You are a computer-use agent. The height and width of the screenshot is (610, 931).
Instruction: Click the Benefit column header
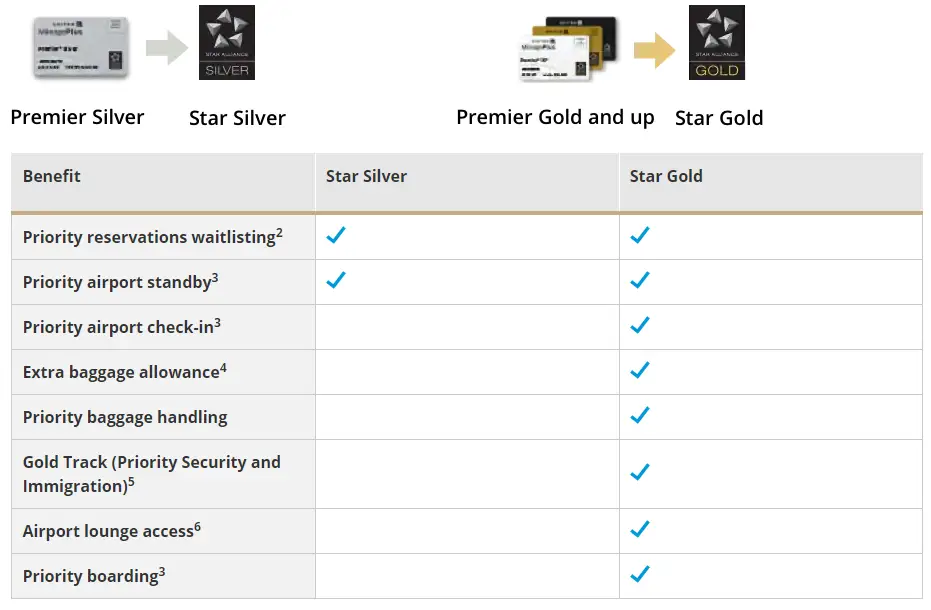tap(52, 176)
